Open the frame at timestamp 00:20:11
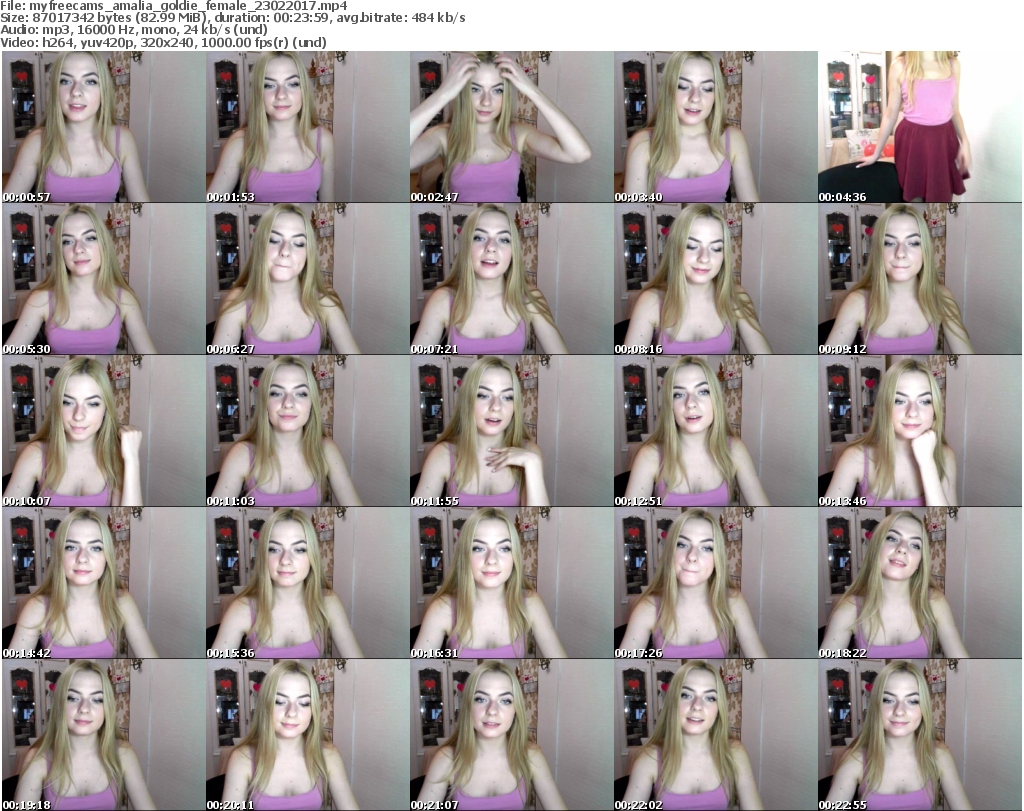Screen dimensions: 1024x811 [x=308, y=735]
